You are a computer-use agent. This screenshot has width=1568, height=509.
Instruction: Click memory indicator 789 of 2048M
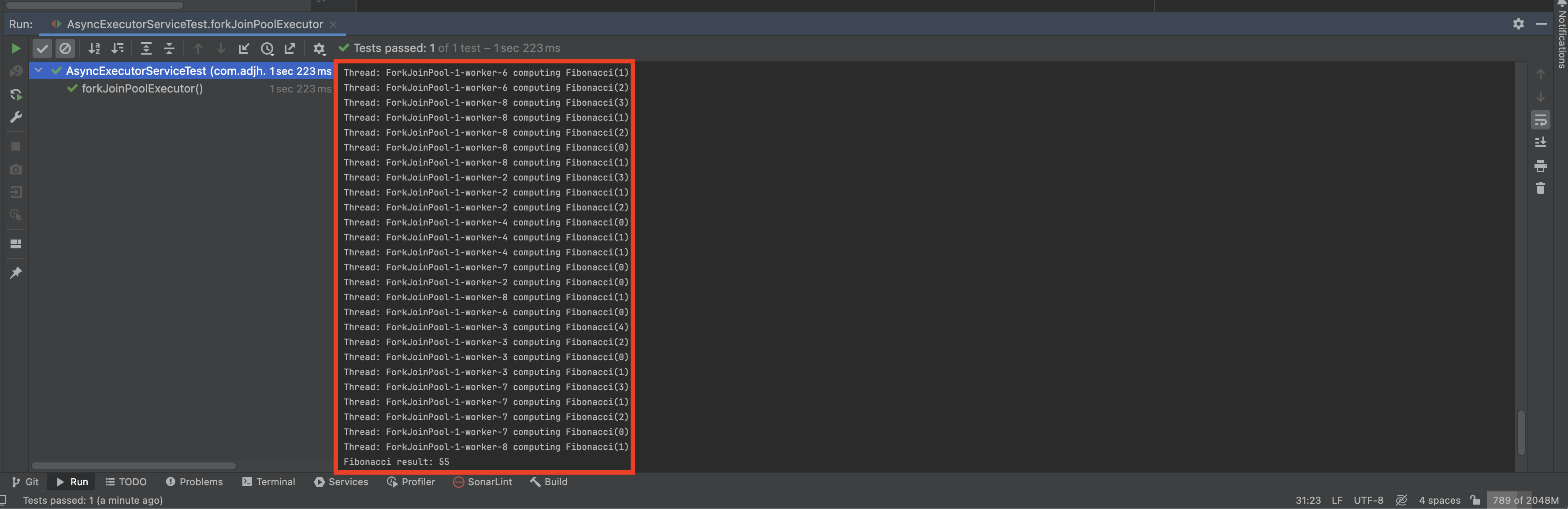click(x=1525, y=500)
